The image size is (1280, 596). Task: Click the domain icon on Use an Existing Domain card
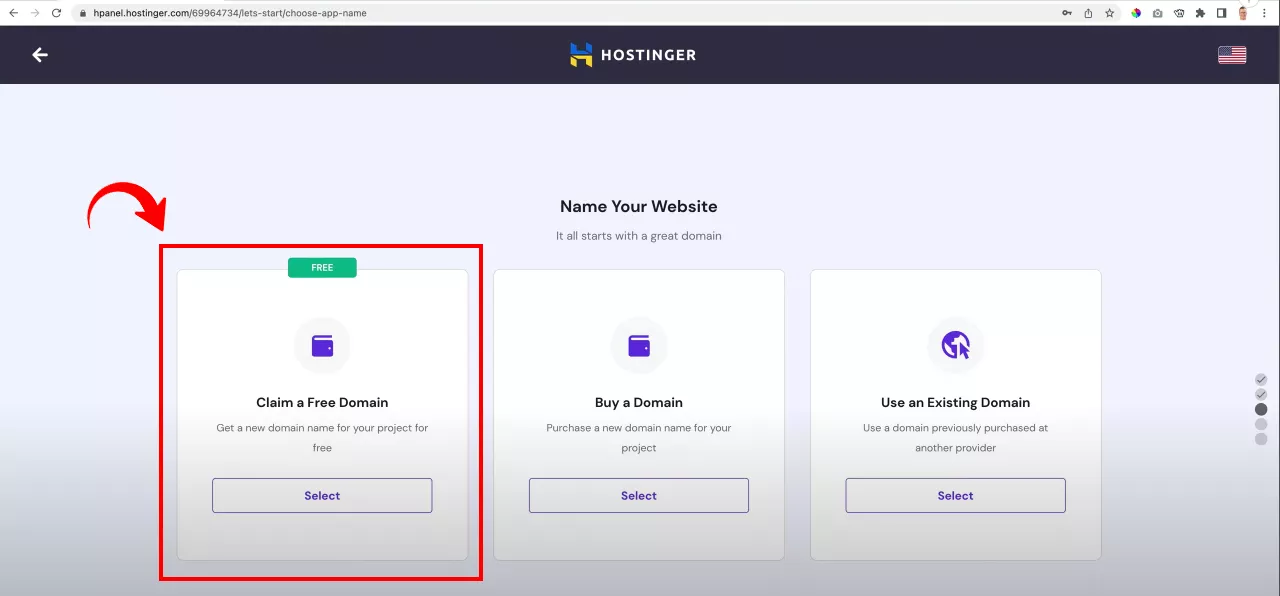955,345
